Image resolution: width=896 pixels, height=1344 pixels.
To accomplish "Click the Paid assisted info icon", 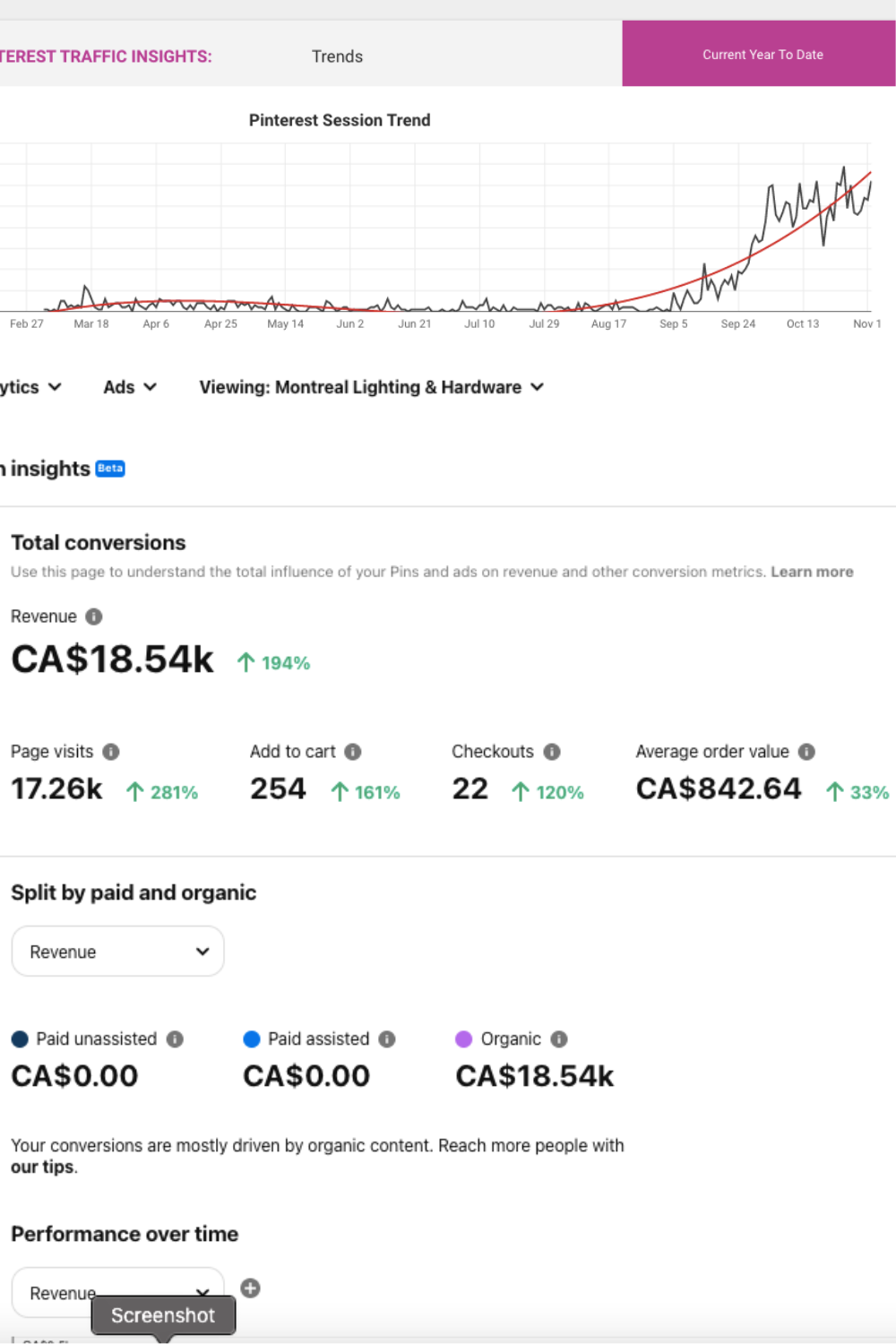I will (x=387, y=1039).
